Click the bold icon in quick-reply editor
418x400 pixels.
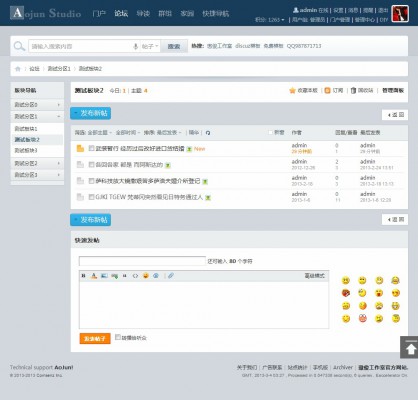(84, 276)
